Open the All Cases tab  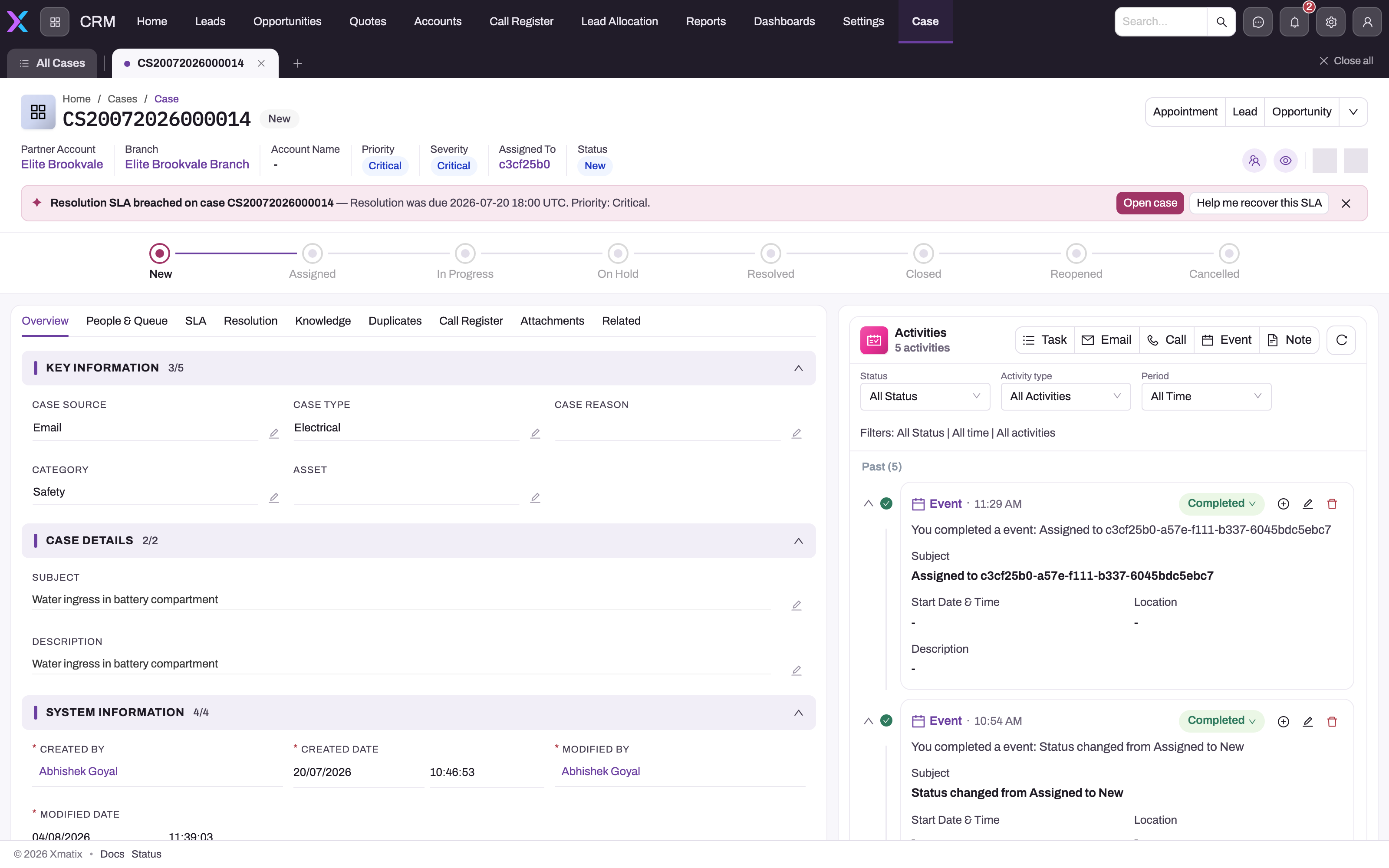click(x=52, y=63)
